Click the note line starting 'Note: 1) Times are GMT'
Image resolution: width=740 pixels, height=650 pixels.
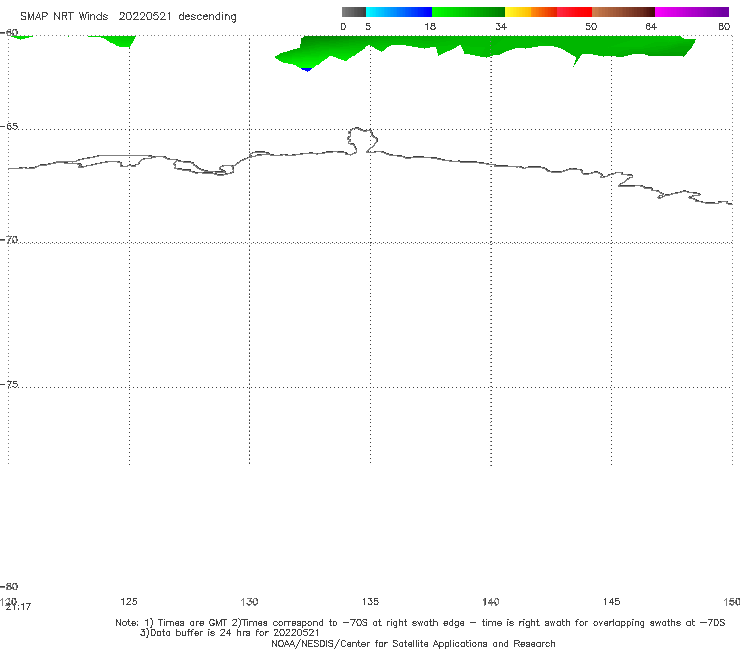[420, 623]
